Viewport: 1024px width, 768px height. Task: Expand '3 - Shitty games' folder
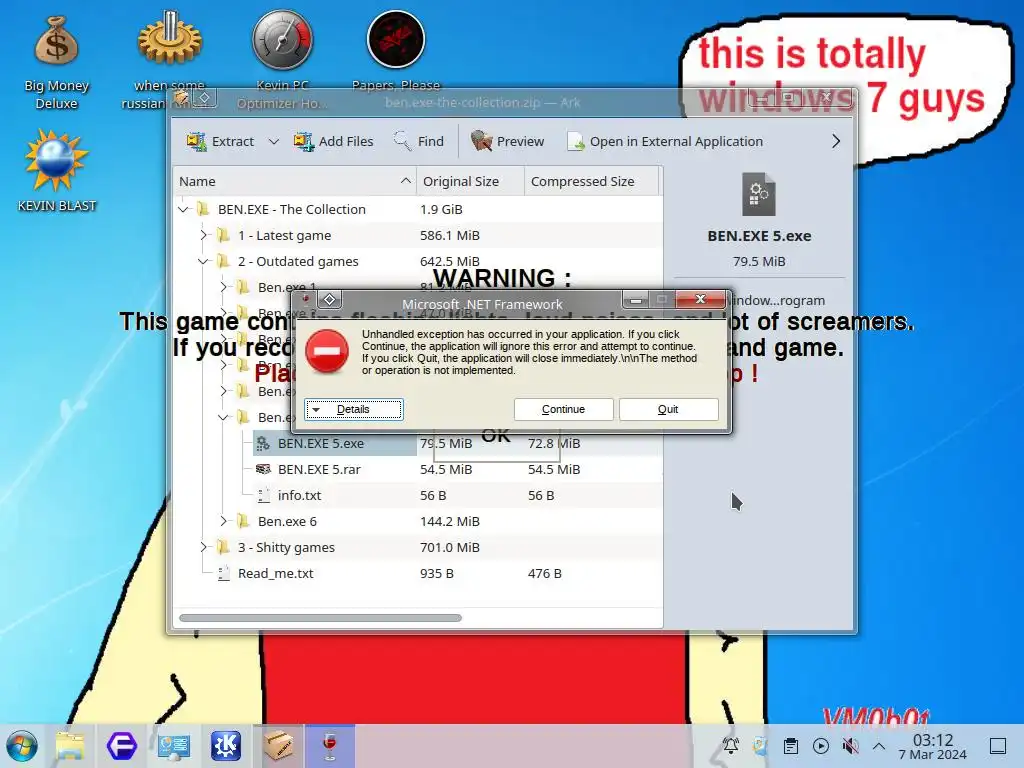pos(203,547)
